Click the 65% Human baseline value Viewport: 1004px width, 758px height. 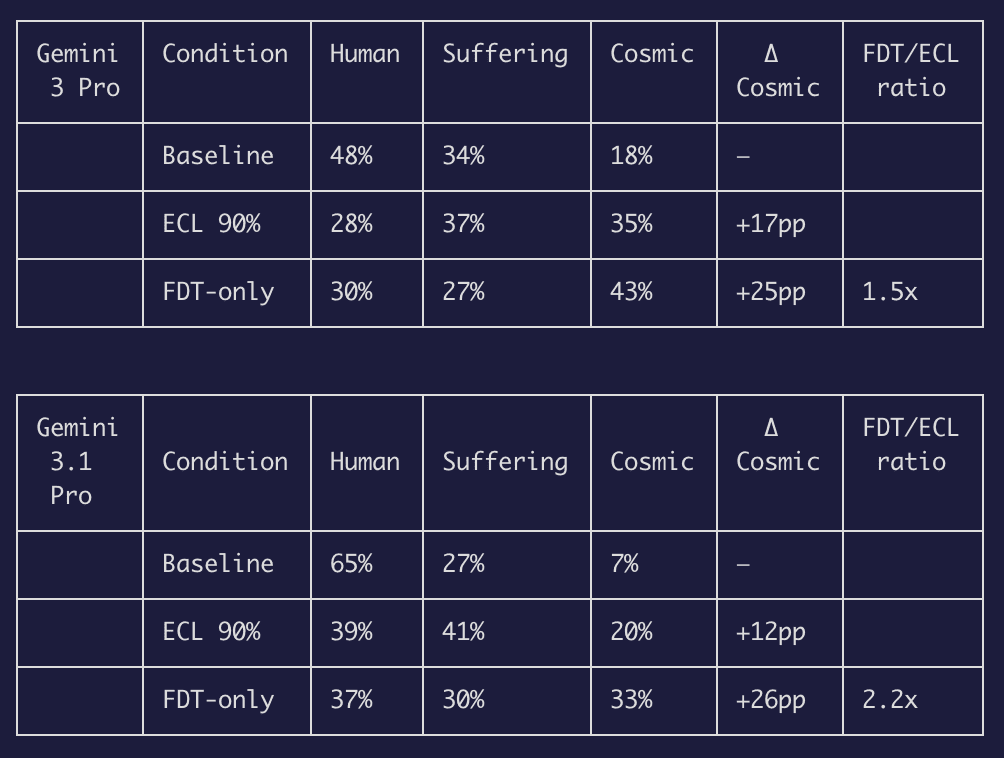[x=351, y=564]
